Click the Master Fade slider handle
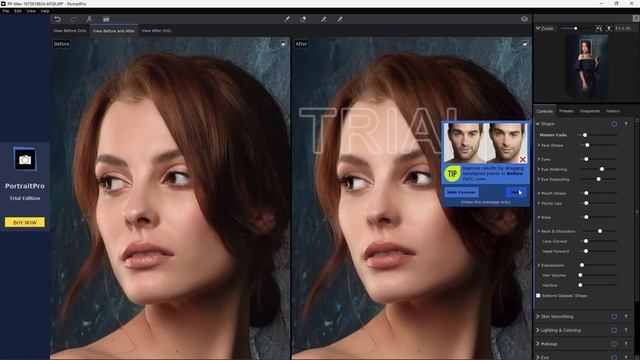 585,135
